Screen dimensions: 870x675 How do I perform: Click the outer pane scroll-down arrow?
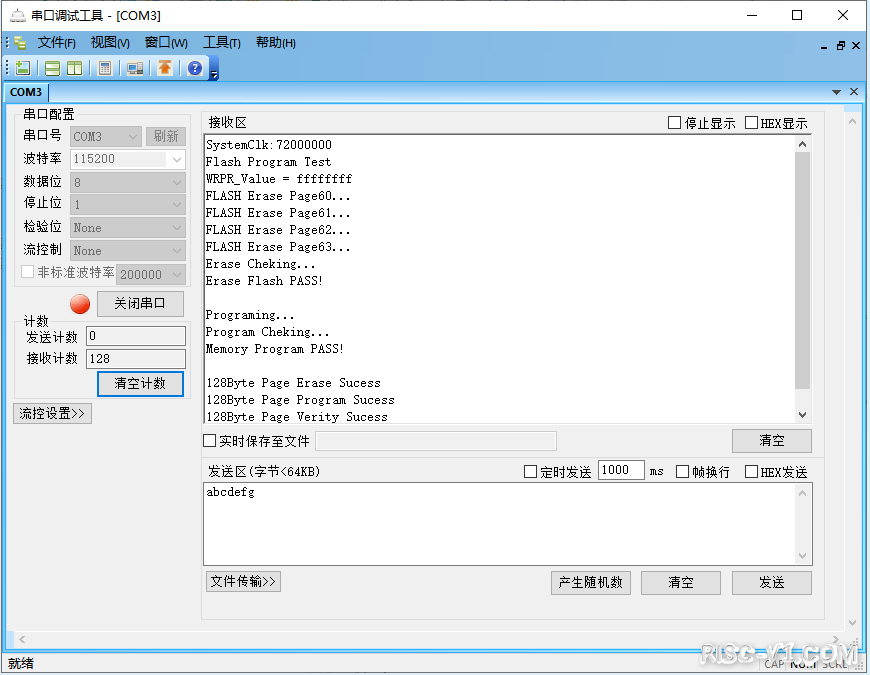[x=853, y=623]
